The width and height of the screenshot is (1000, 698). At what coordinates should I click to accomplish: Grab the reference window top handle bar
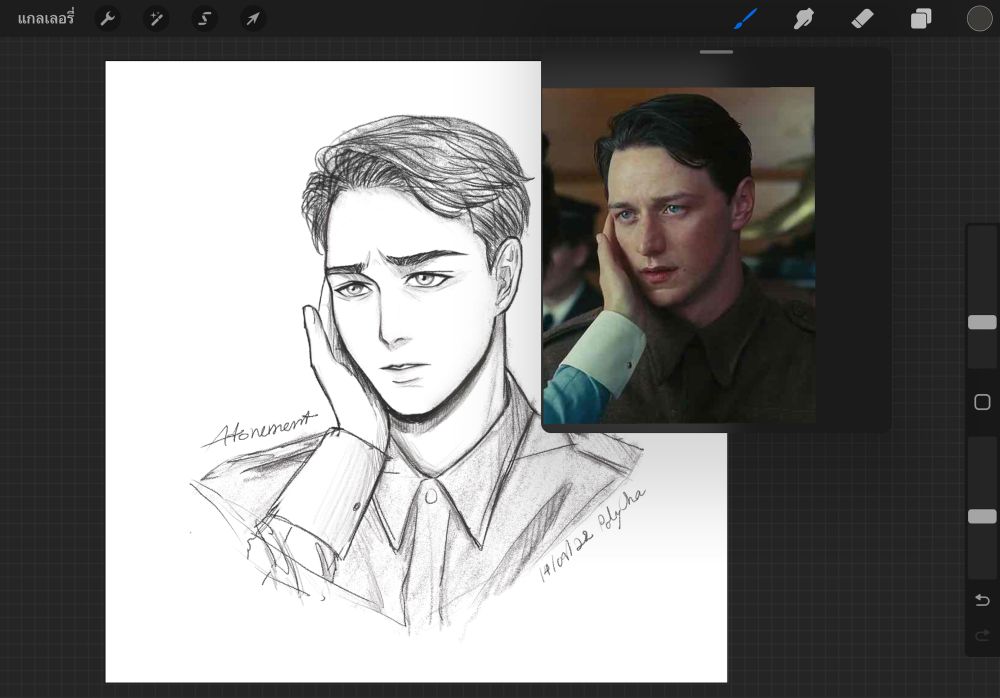pyautogui.click(x=716, y=52)
